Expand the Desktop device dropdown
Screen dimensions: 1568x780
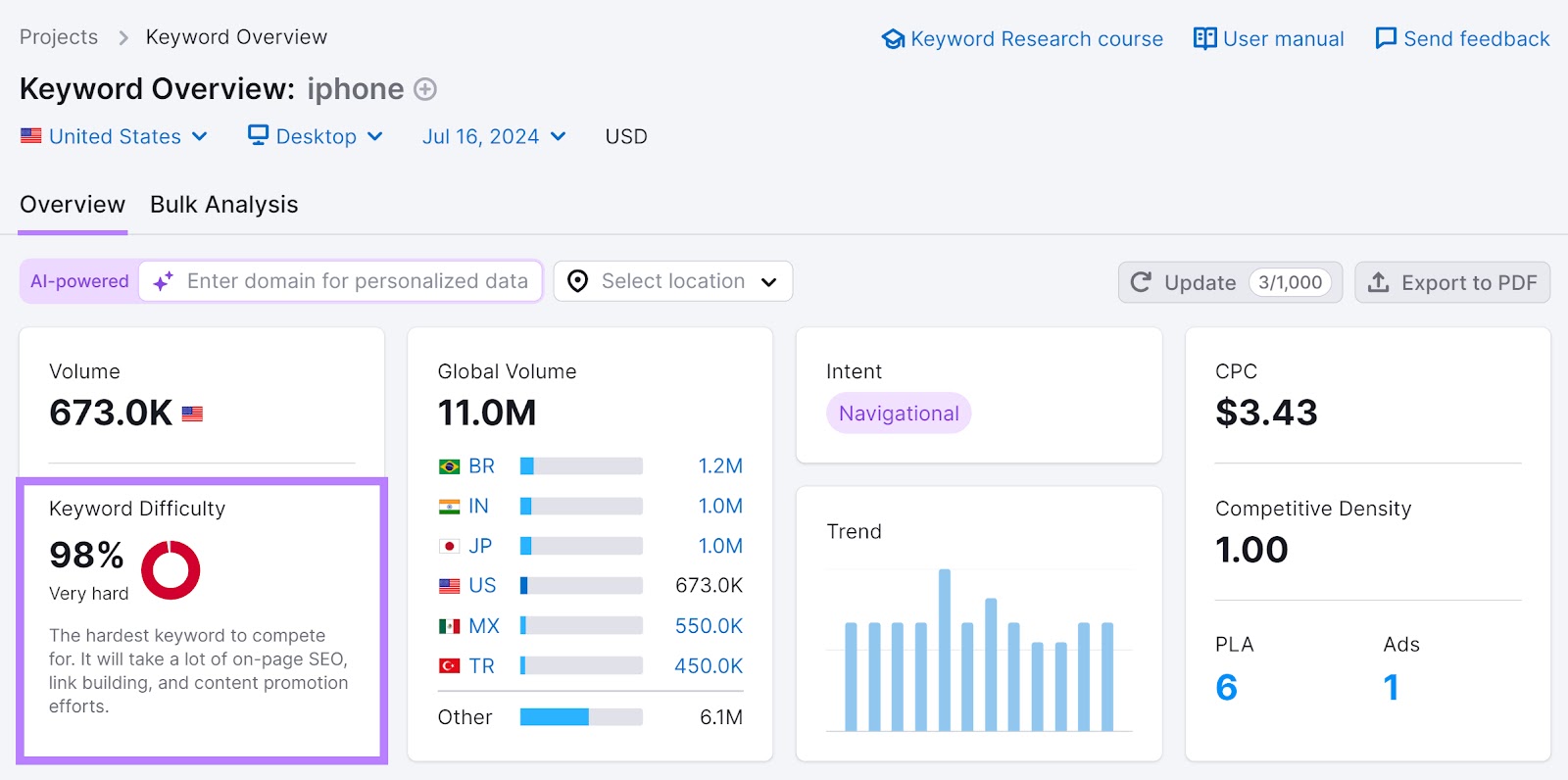(315, 136)
